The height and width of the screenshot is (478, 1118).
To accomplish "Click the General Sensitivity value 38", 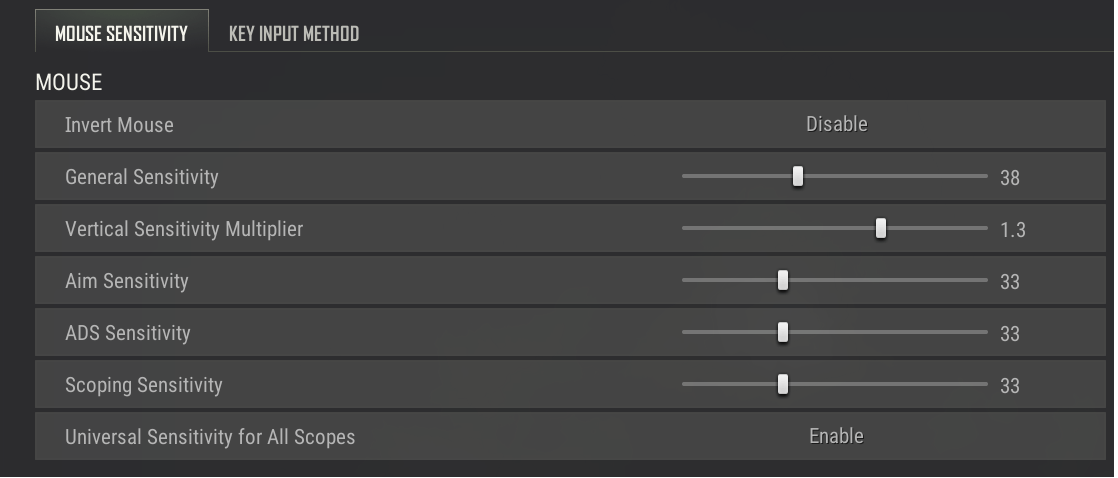I will pos(1010,178).
